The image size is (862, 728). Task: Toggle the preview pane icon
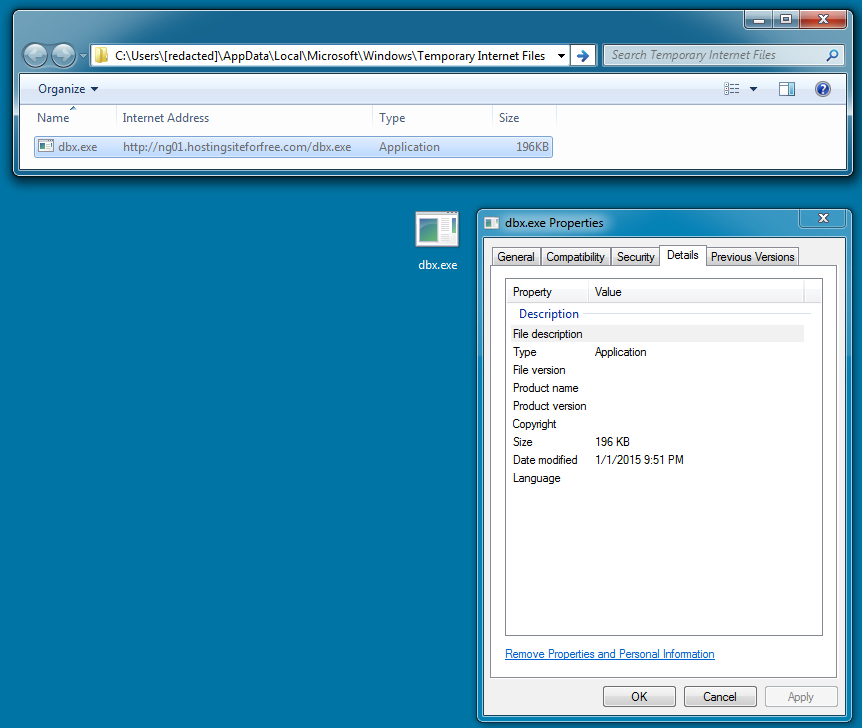[x=787, y=89]
